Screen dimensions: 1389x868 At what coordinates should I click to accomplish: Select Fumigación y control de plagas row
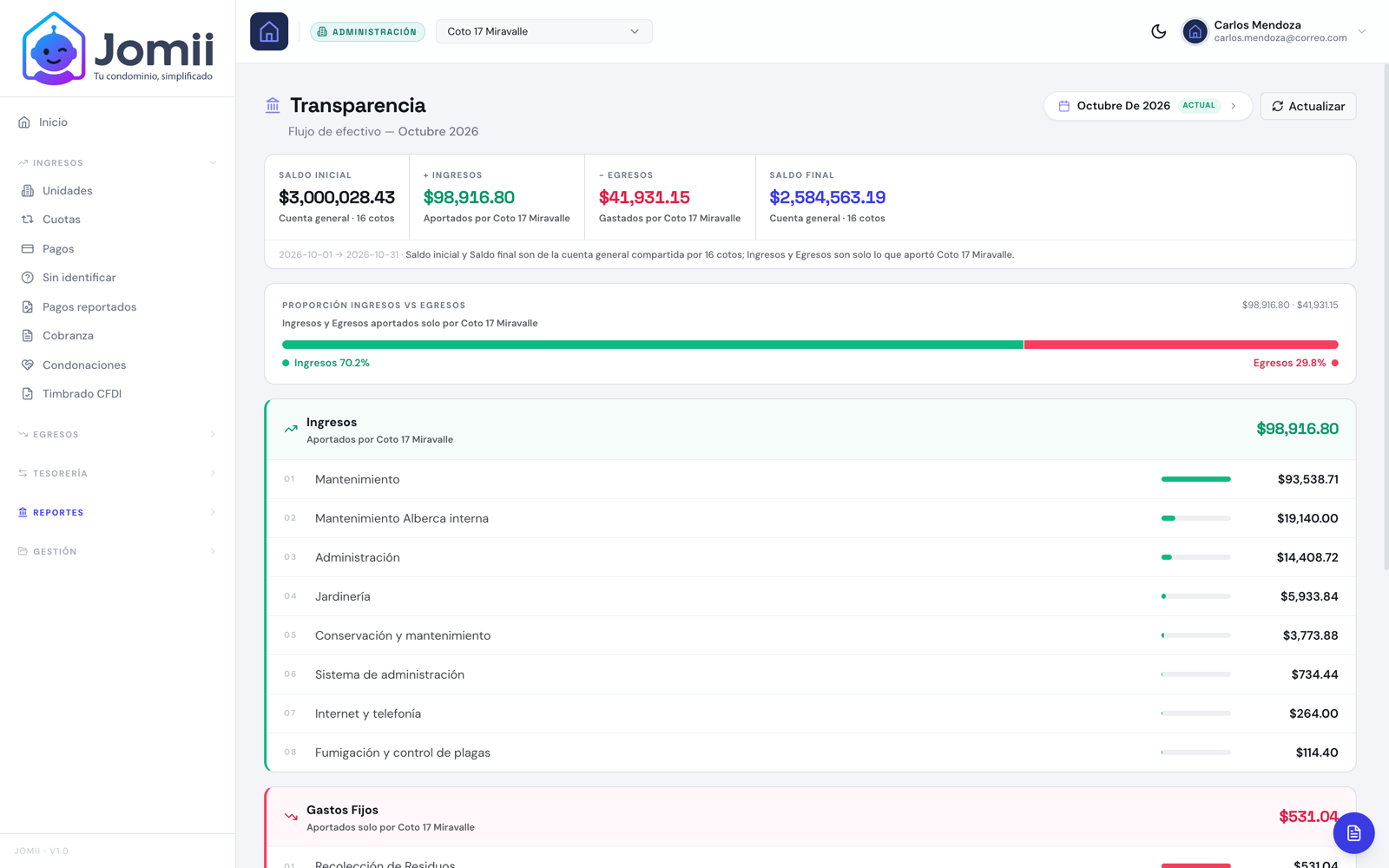tap(811, 753)
